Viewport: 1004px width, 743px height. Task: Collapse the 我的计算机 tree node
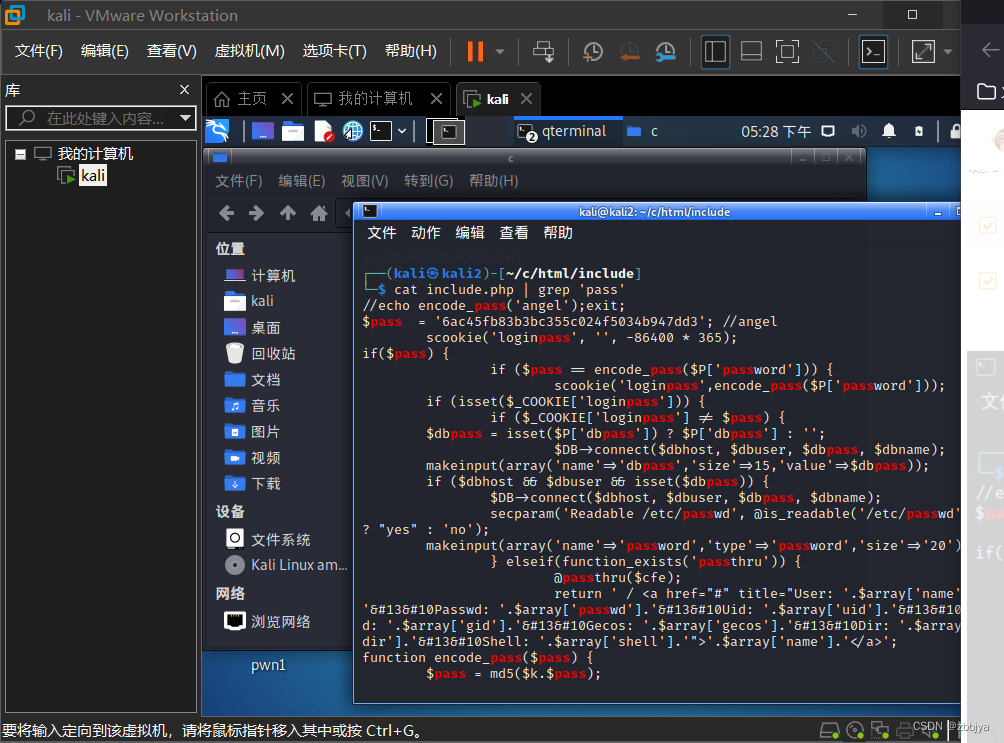pos(20,154)
